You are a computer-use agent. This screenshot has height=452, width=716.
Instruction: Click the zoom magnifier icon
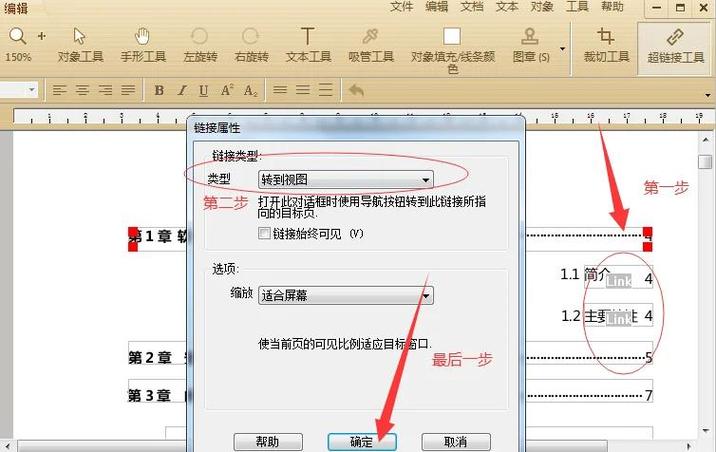click(17, 36)
